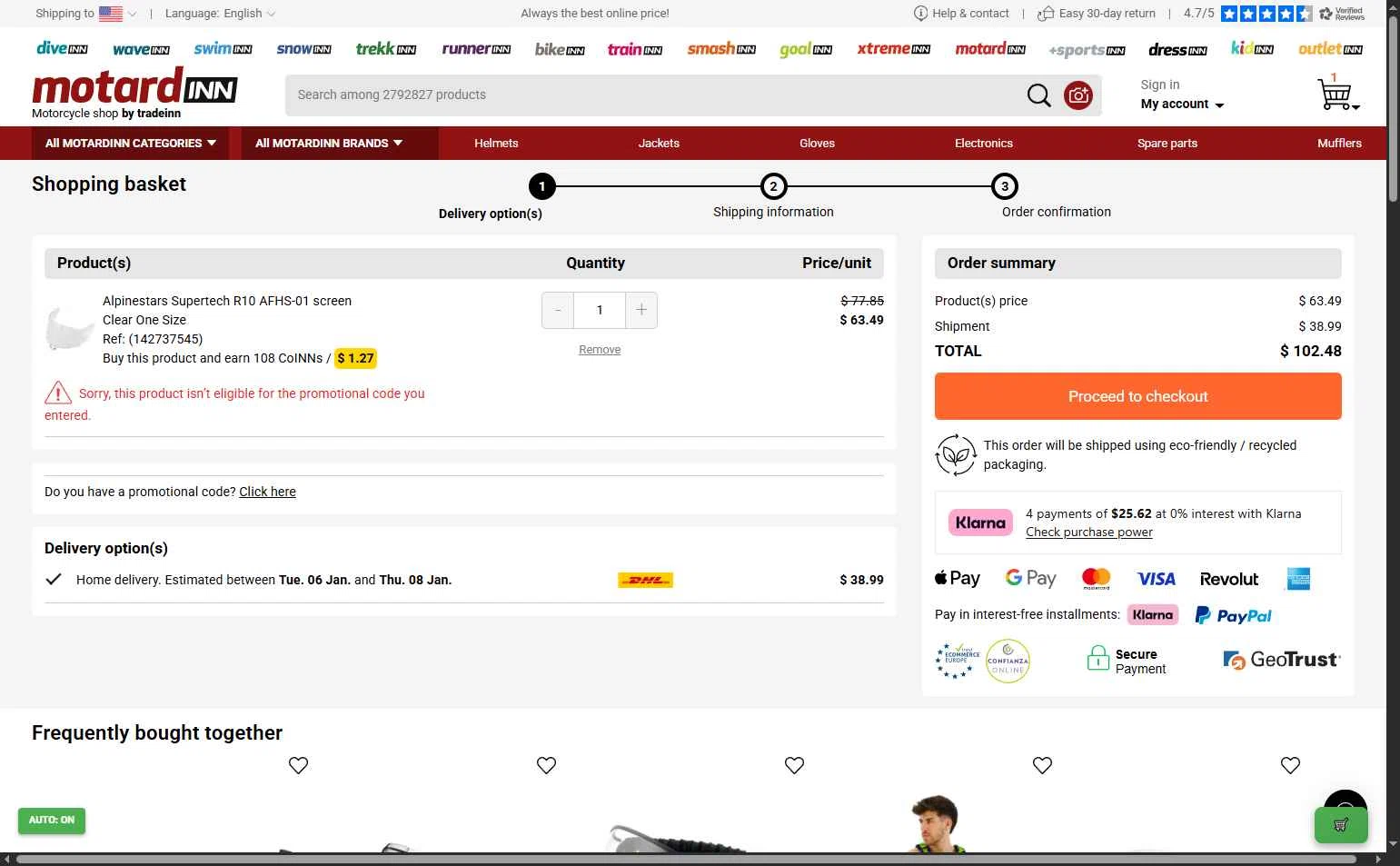This screenshot has width=1400, height=866.
Task: Open the smashinn store logo link
Action: pyautogui.click(x=721, y=49)
